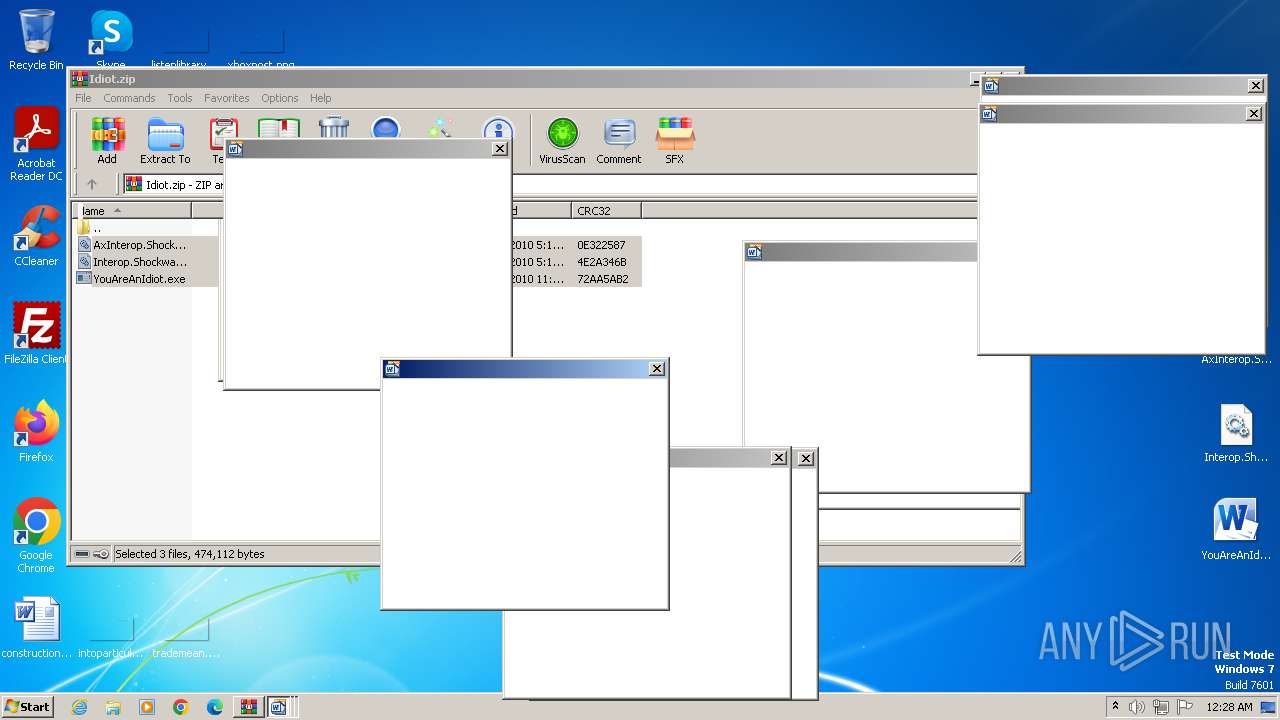1280x720 pixels.
Task: Open the Options menu
Action: coord(280,98)
